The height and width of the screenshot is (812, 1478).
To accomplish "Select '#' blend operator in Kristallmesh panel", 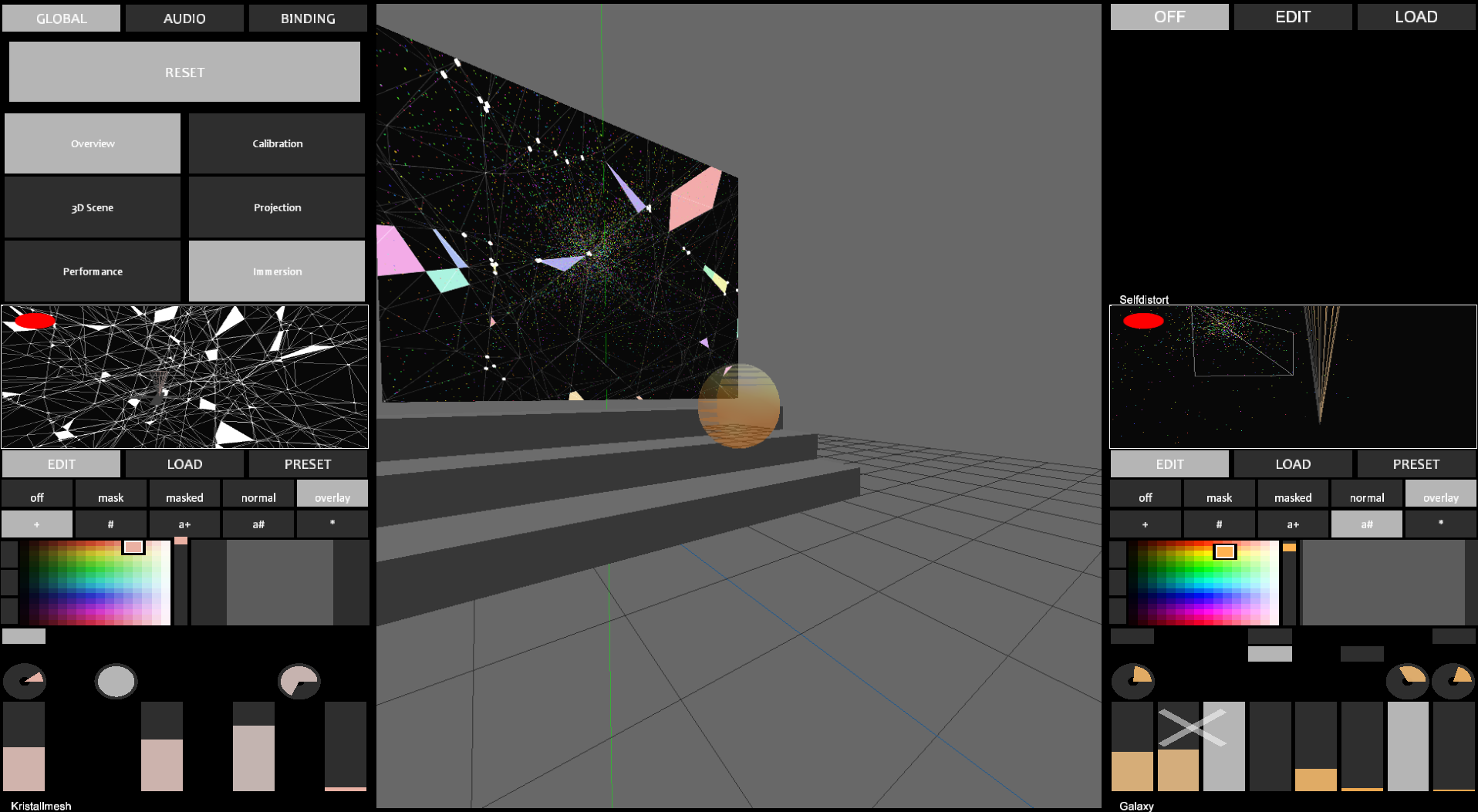I will click(x=110, y=524).
